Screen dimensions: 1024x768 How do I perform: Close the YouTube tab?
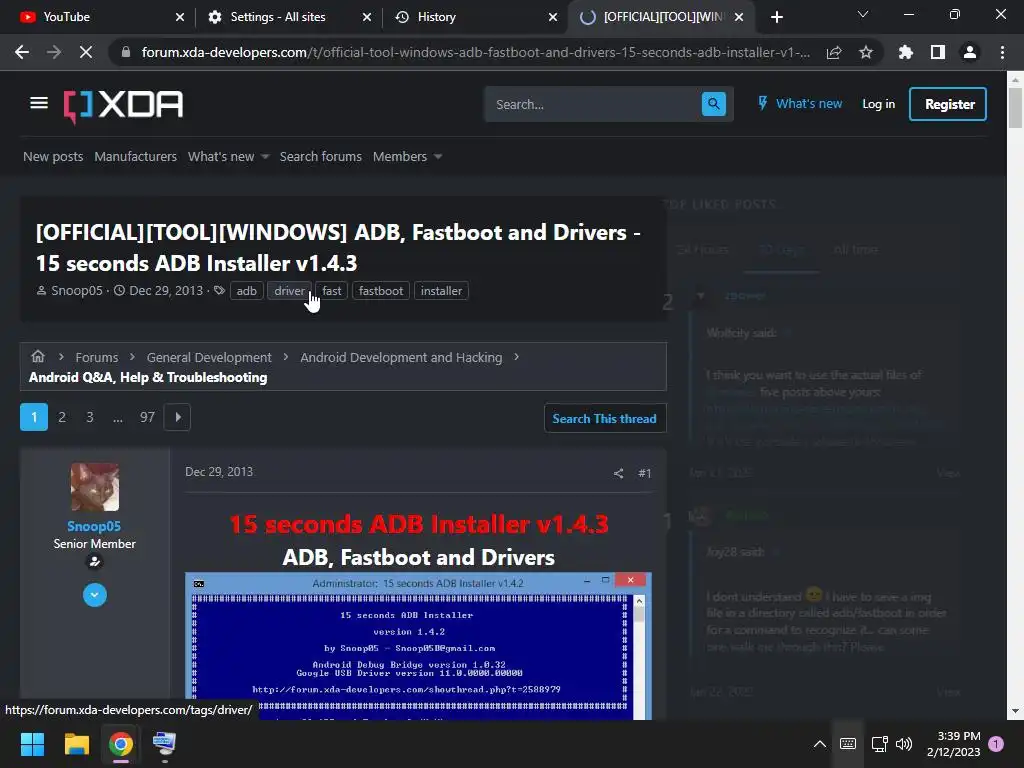(x=180, y=17)
